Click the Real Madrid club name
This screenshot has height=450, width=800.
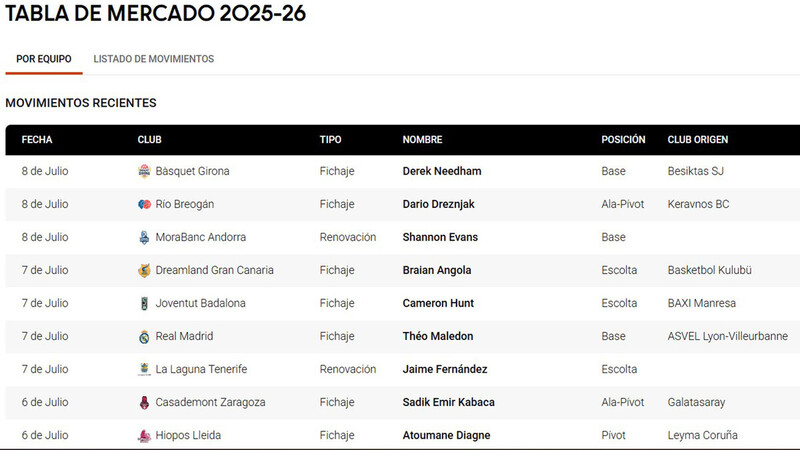184,336
